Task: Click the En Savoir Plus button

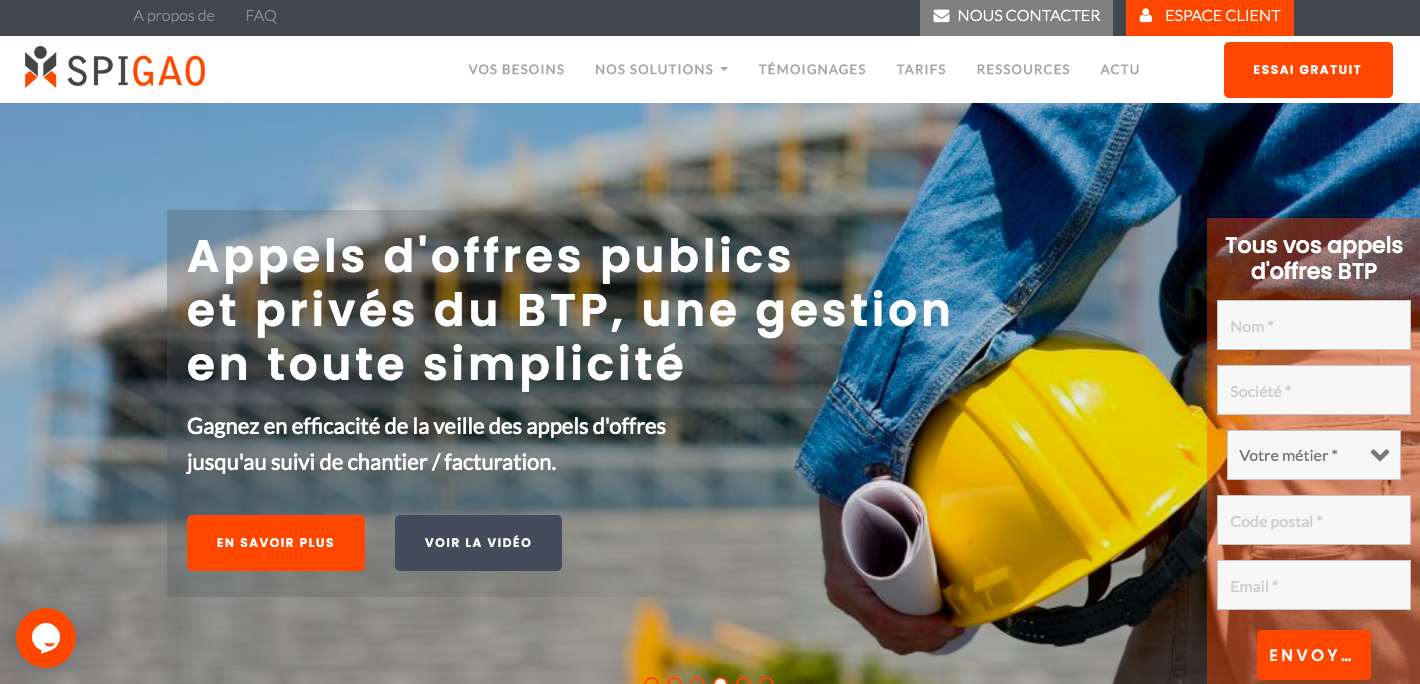Action: tap(276, 543)
